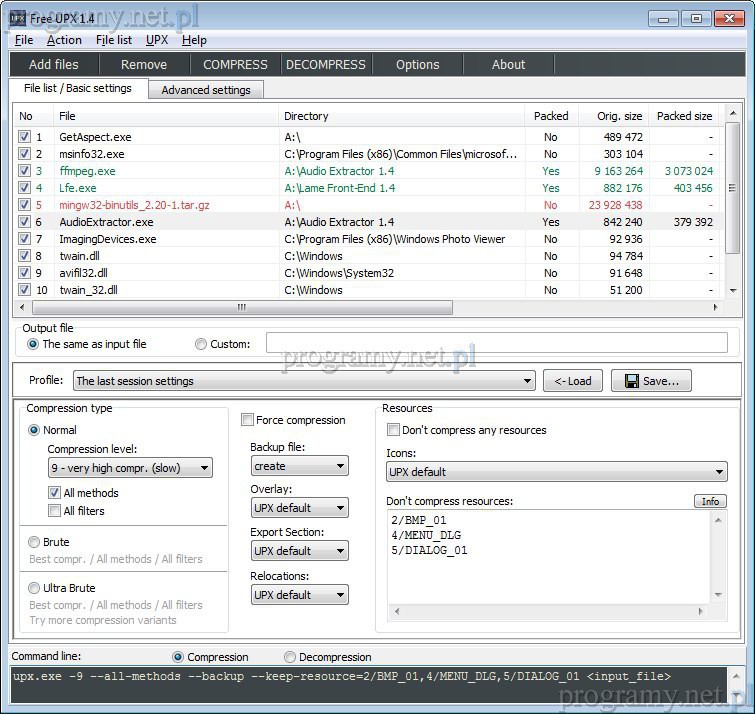Click Add files in the toolbar
This screenshot has width=755, height=714.
point(54,64)
